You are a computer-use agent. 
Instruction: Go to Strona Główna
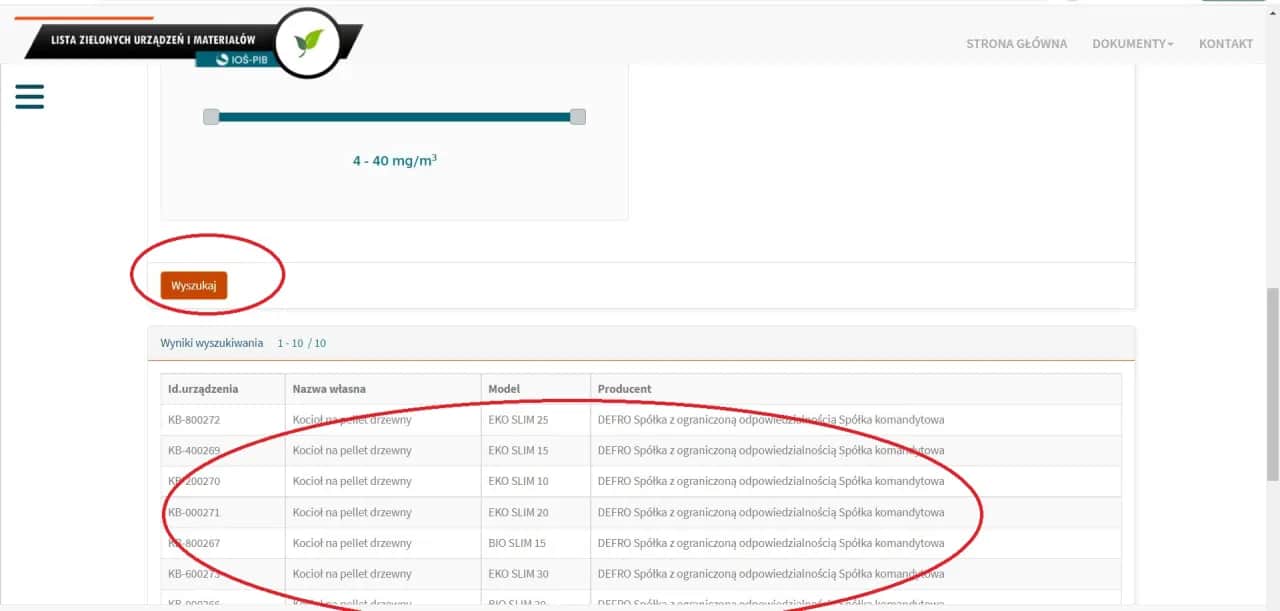click(1016, 44)
